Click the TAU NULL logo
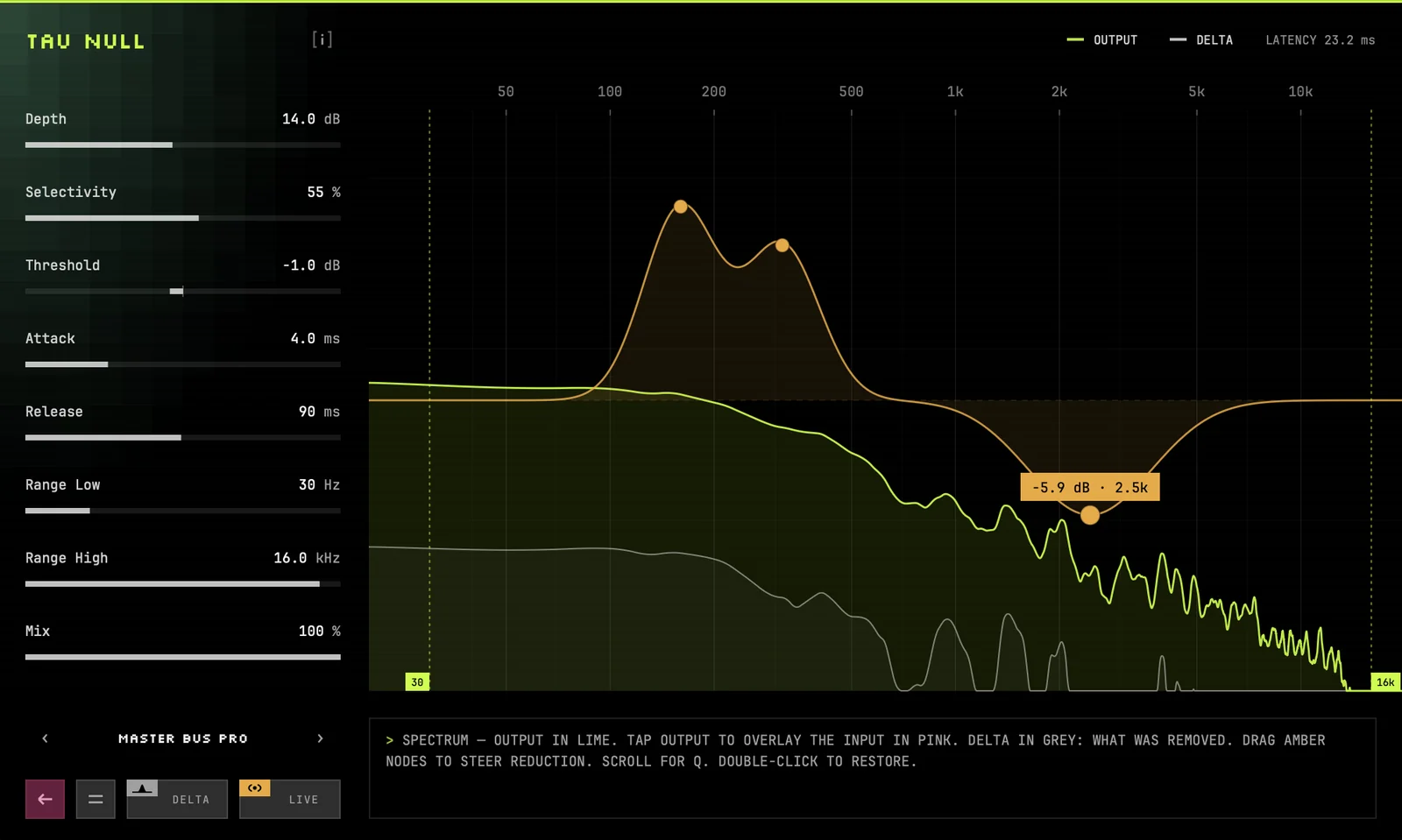Viewport: 1402px width, 840px height. [x=86, y=41]
